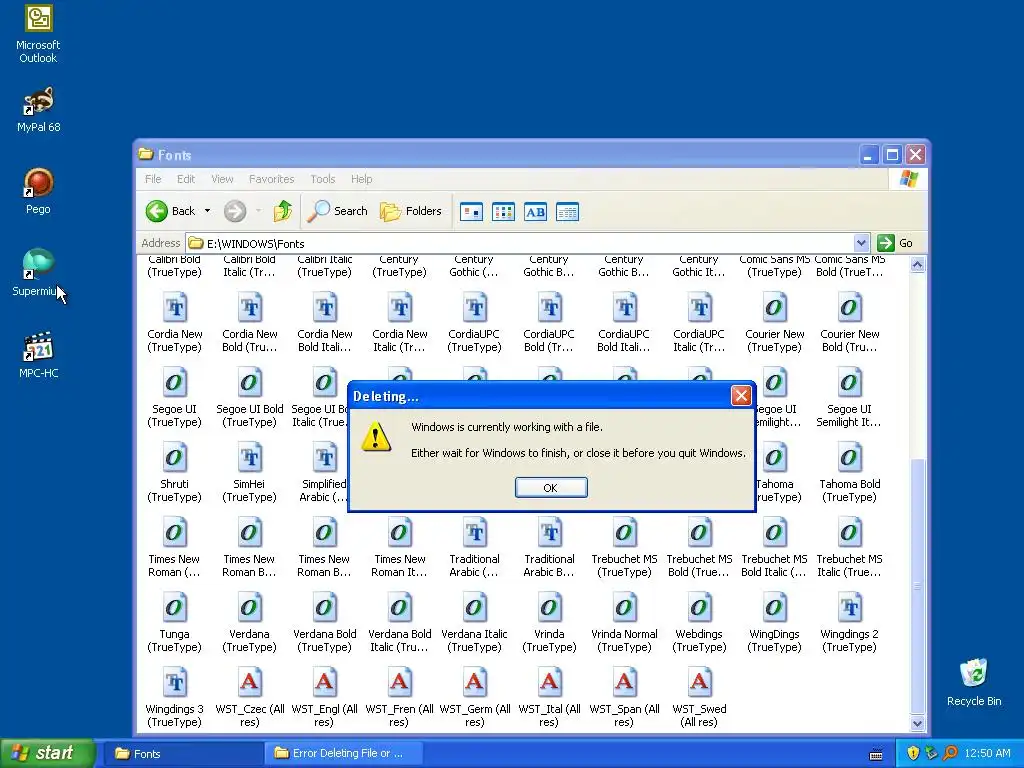Screen dimensions: 1024x768
Task: Open Microsoft Outlook desktop icon
Action: click(x=38, y=33)
